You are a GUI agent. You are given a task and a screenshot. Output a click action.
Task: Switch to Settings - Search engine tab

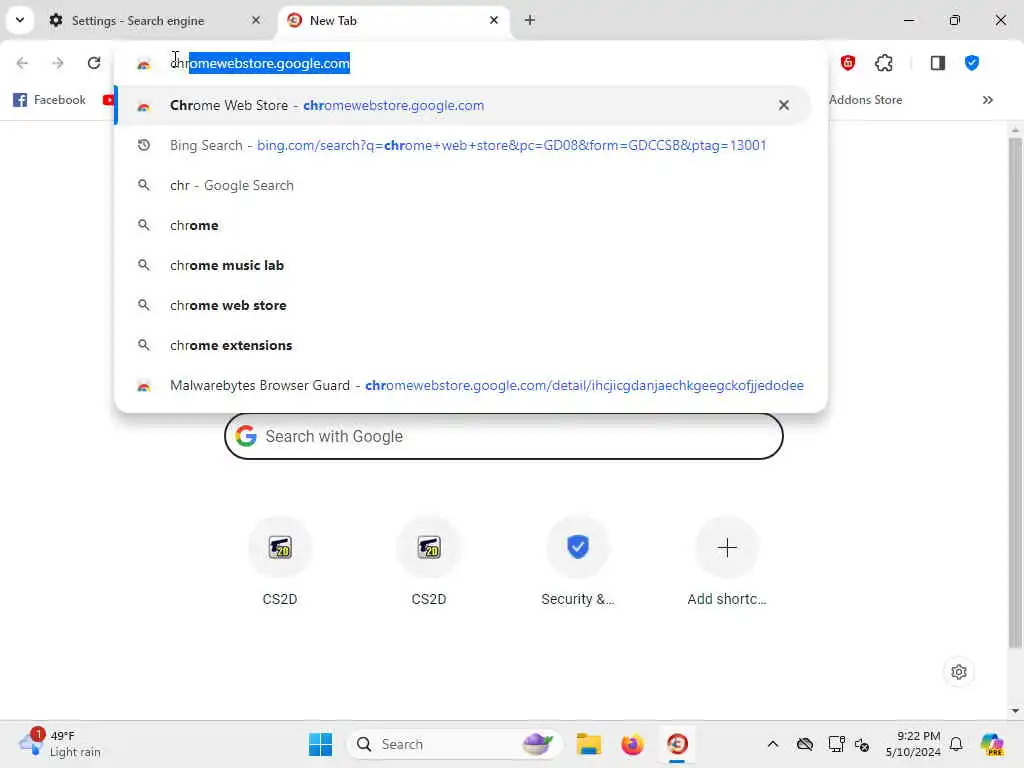pos(155,21)
